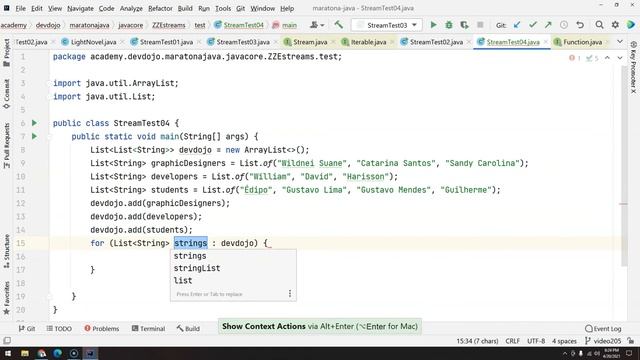Change file encoding UTF-8
The height and width of the screenshot is (360, 640).
pyautogui.click(x=536, y=340)
